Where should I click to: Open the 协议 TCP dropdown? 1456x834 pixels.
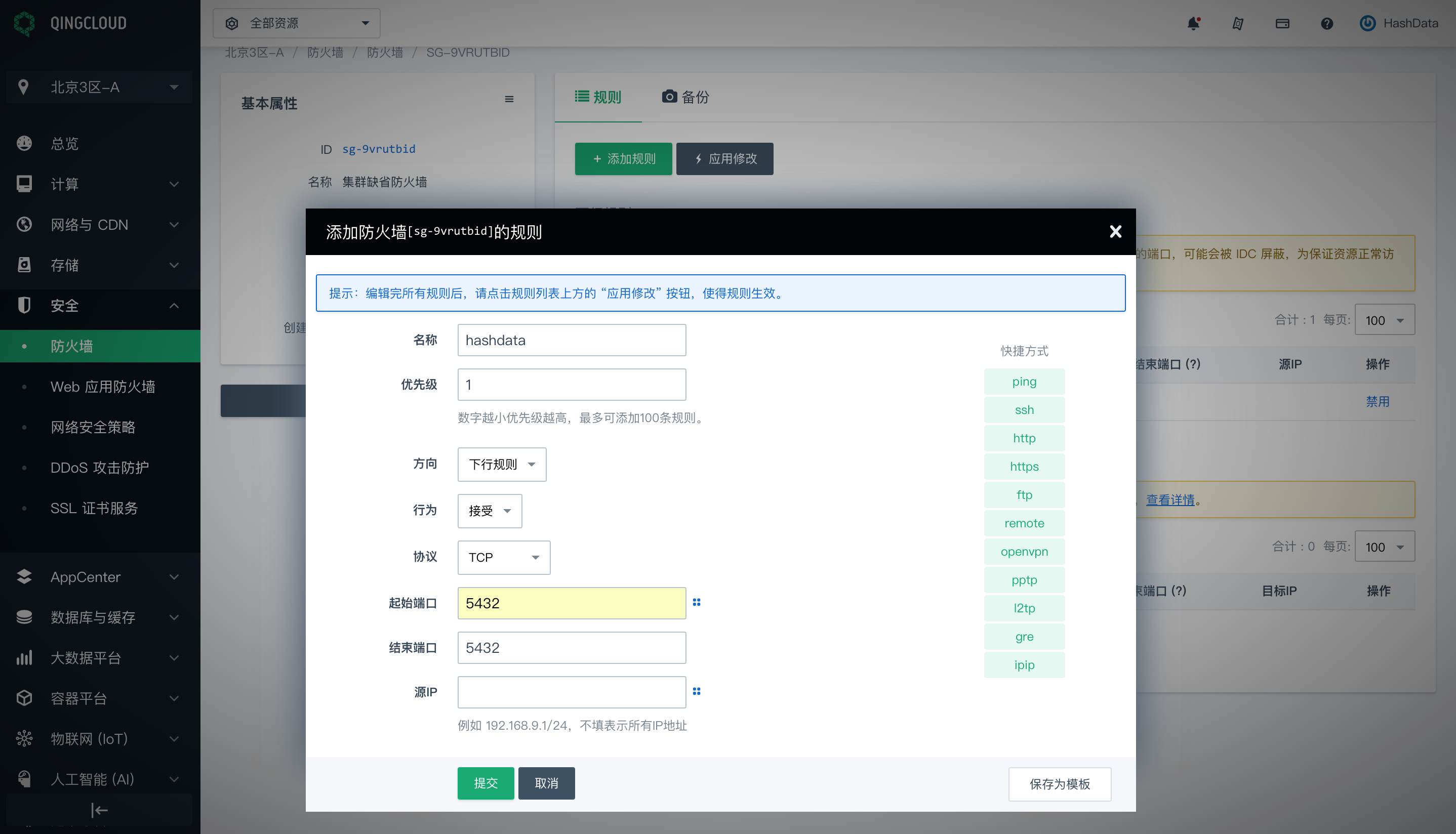504,557
